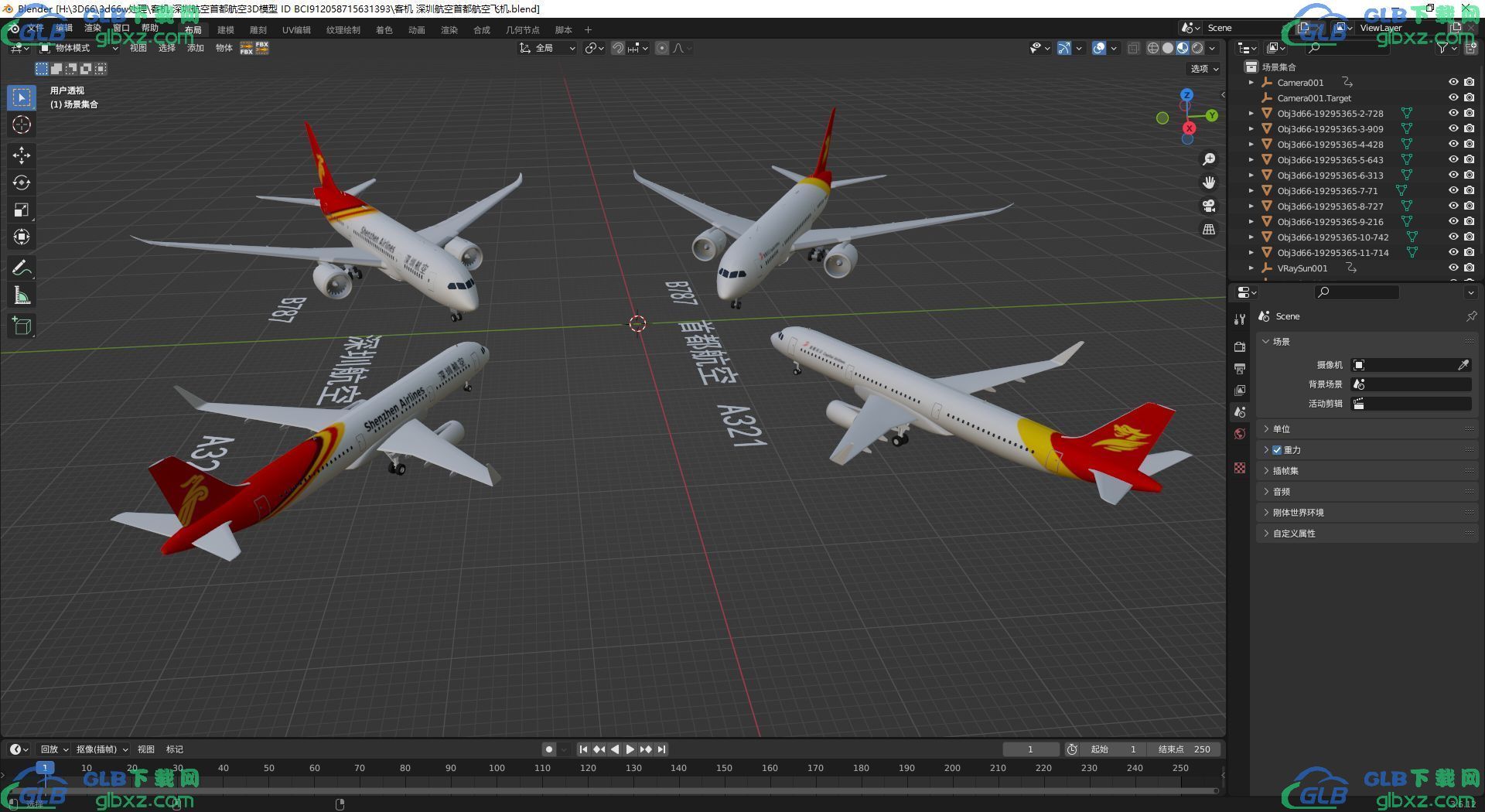
Task: Select solid viewport shading
Action: point(1168,48)
